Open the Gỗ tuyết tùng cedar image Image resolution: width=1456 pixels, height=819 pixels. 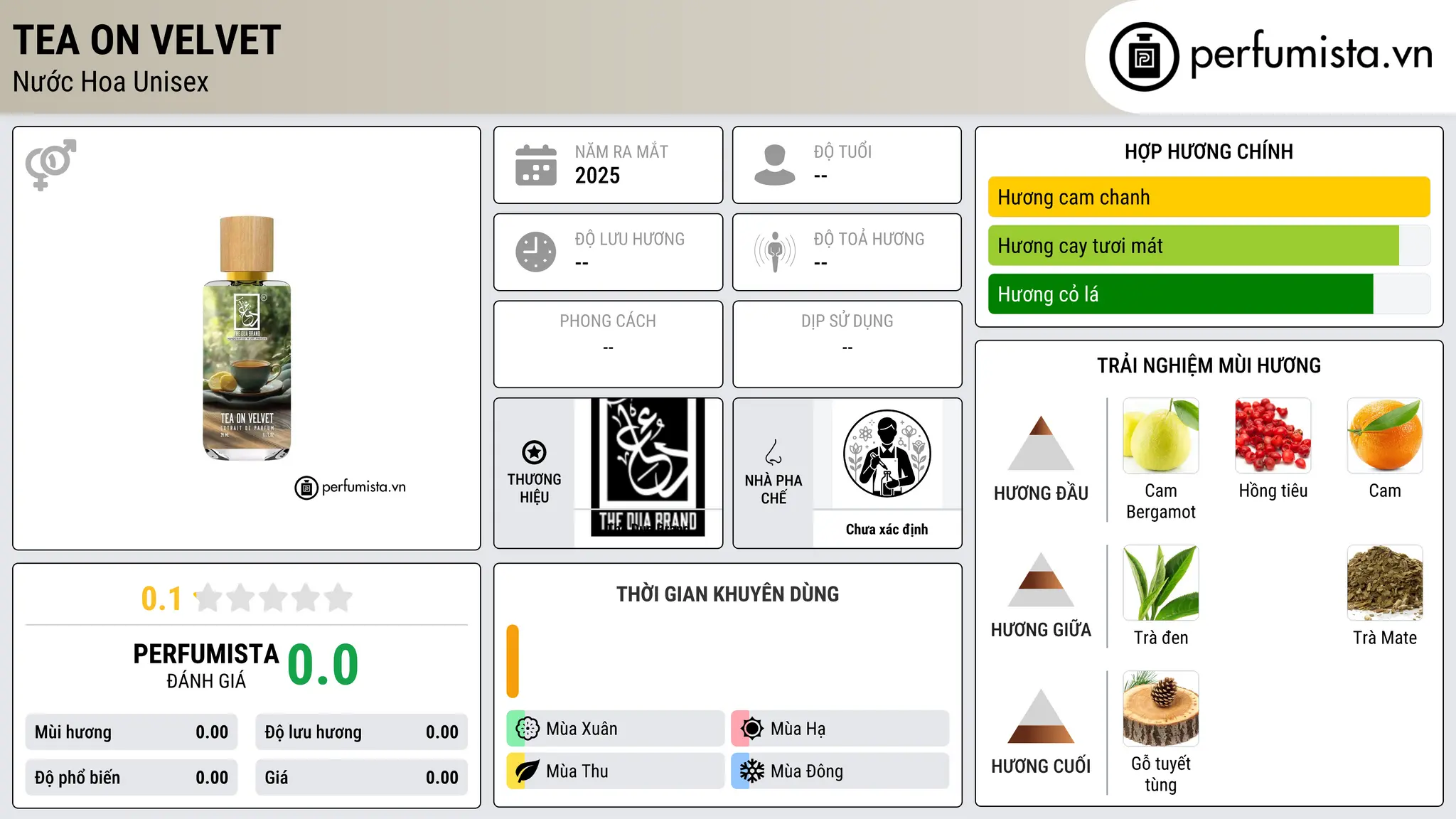[x=1161, y=709]
